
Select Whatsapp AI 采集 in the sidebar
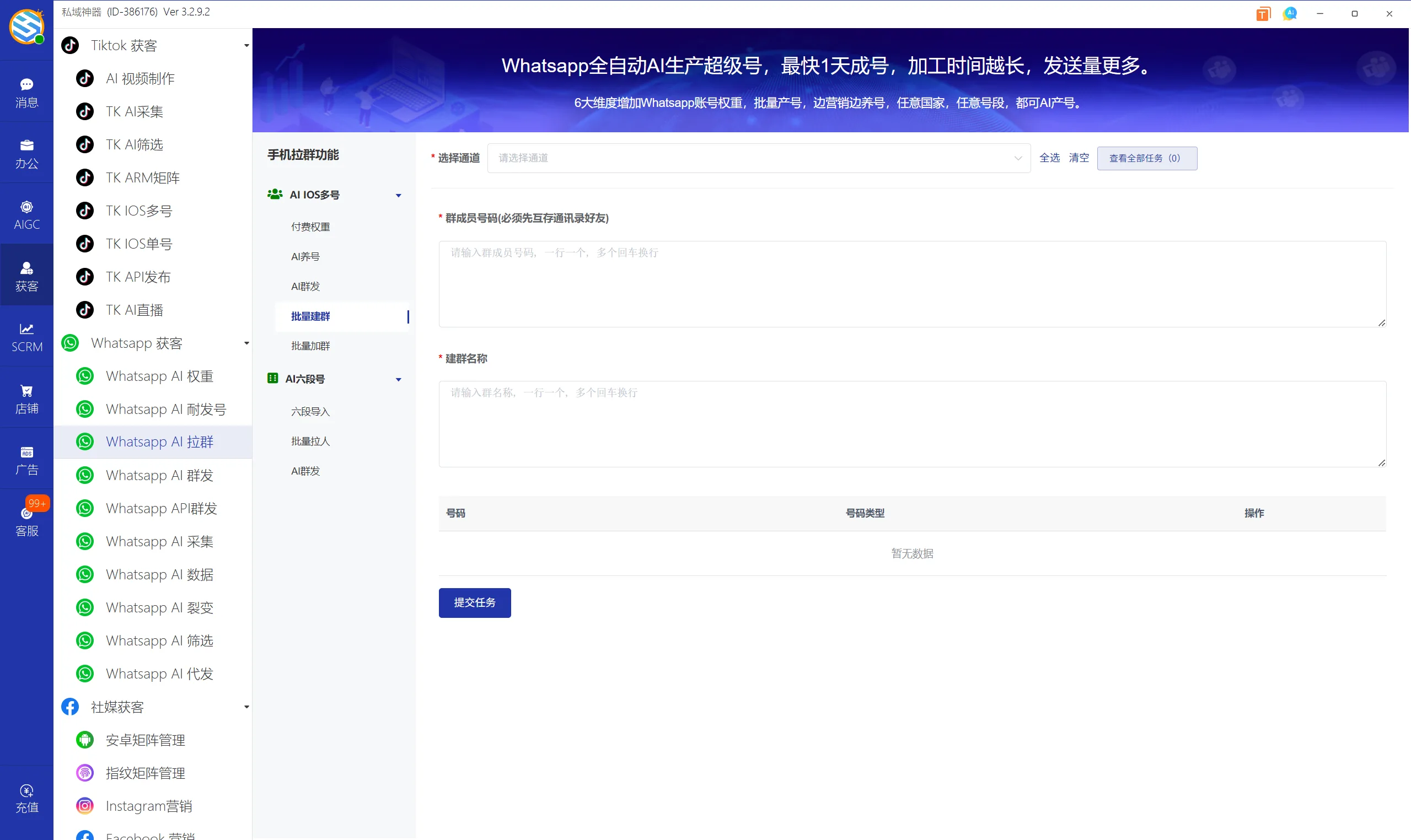159,541
